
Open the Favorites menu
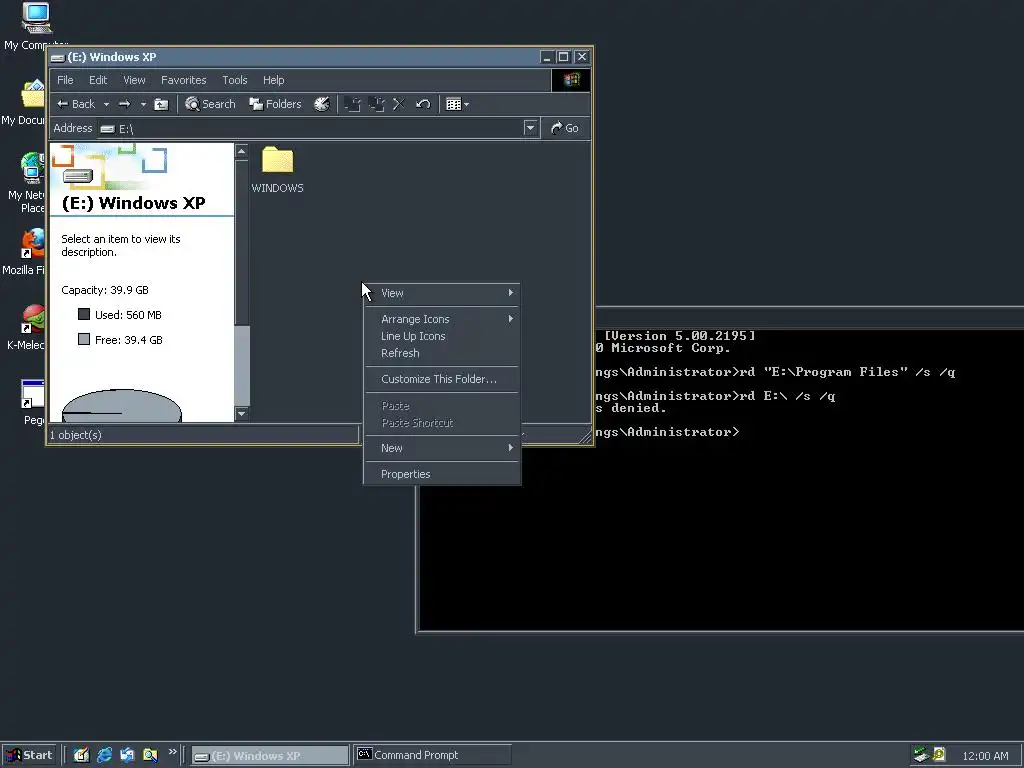(x=184, y=80)
